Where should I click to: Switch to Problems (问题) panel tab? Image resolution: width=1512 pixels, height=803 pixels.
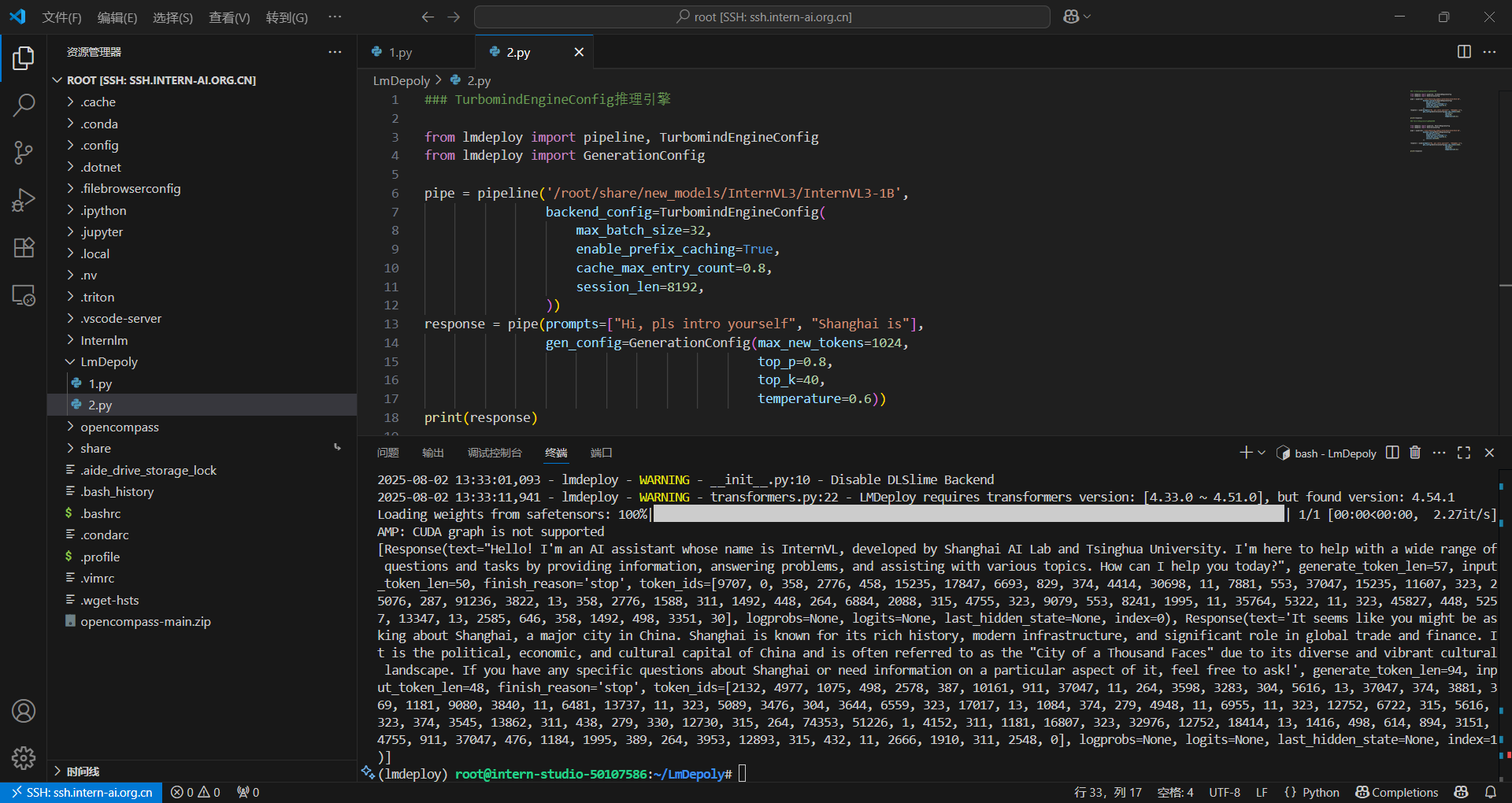point(388,453)
